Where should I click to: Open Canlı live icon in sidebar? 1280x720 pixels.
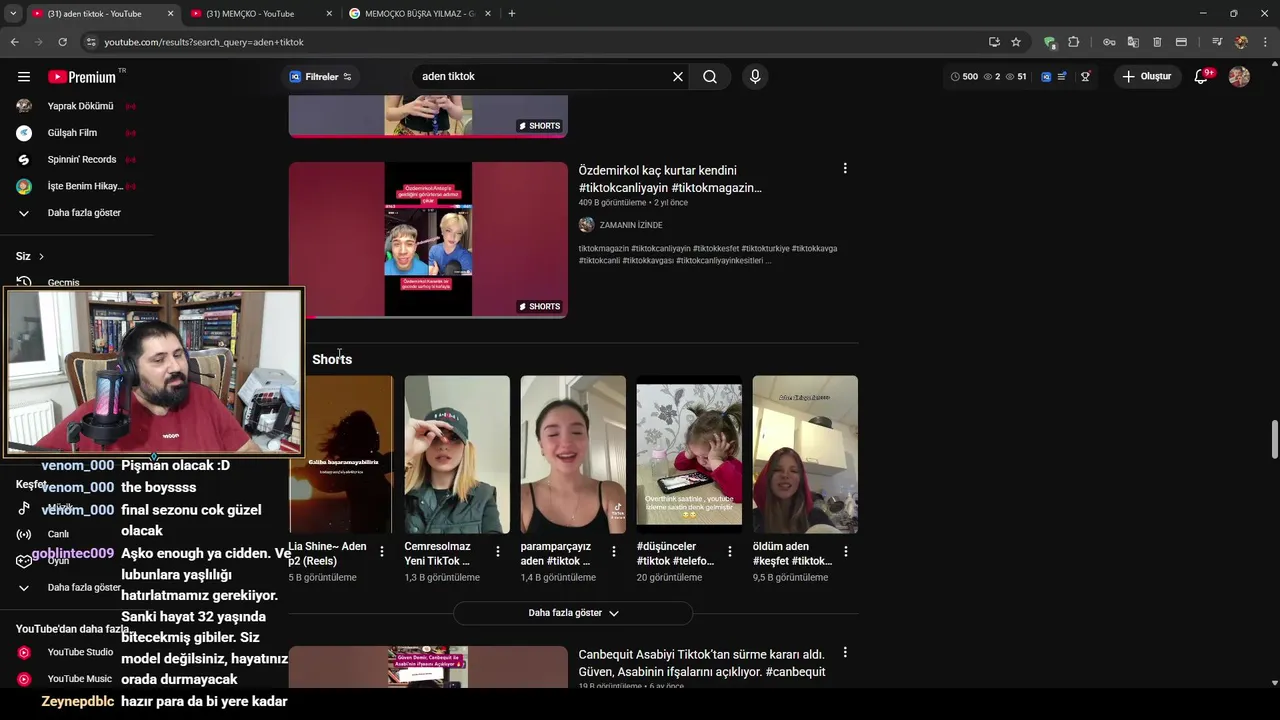coord(24,534)
